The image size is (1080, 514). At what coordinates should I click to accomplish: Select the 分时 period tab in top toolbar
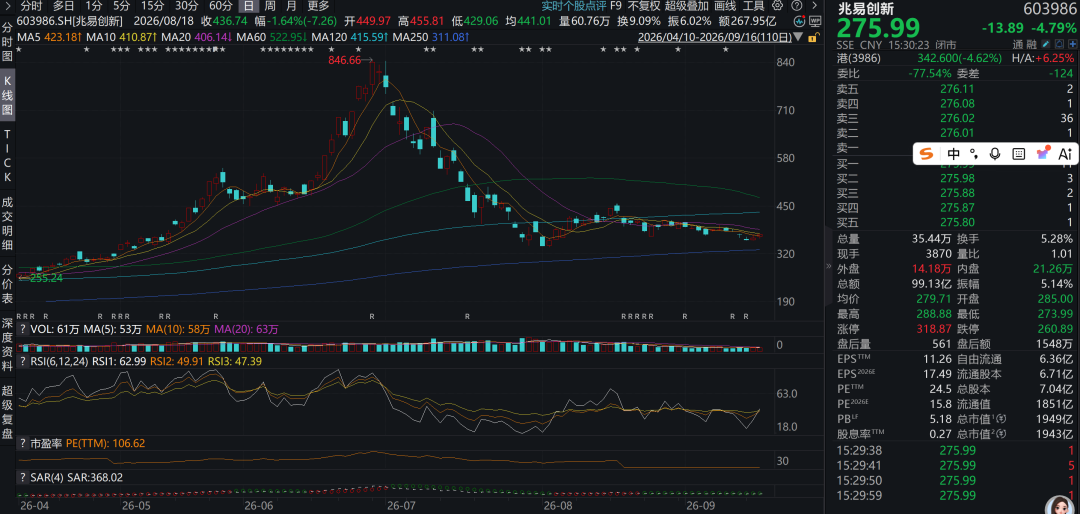pos(32,6)
